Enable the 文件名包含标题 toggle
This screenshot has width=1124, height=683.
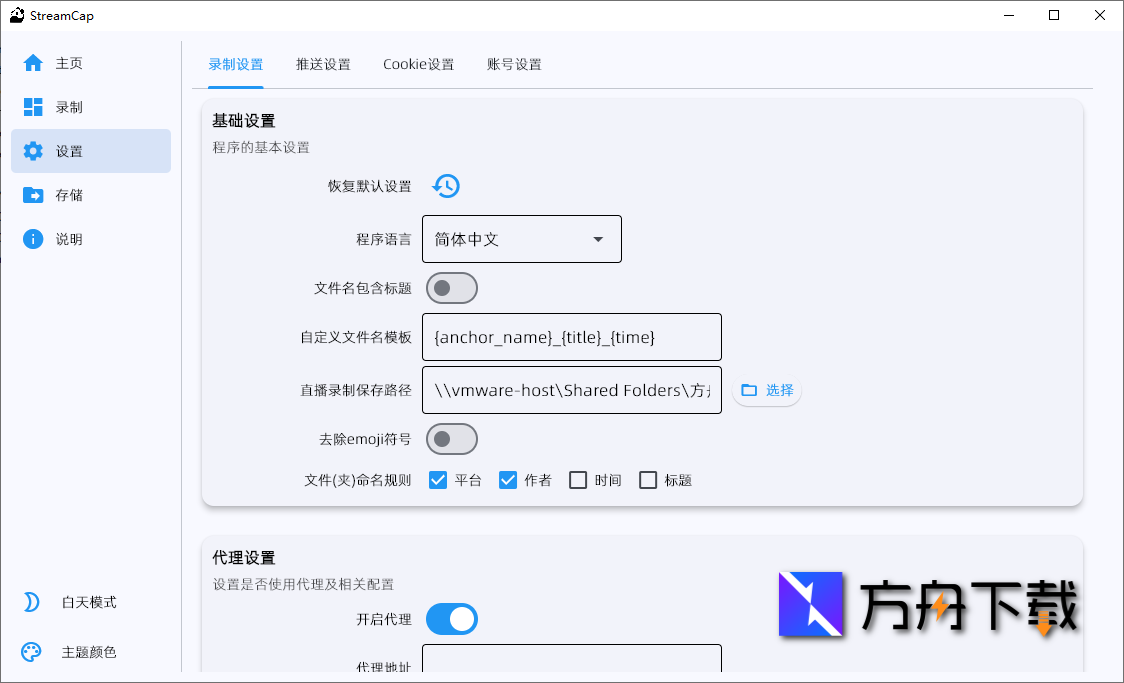(451, 288)
